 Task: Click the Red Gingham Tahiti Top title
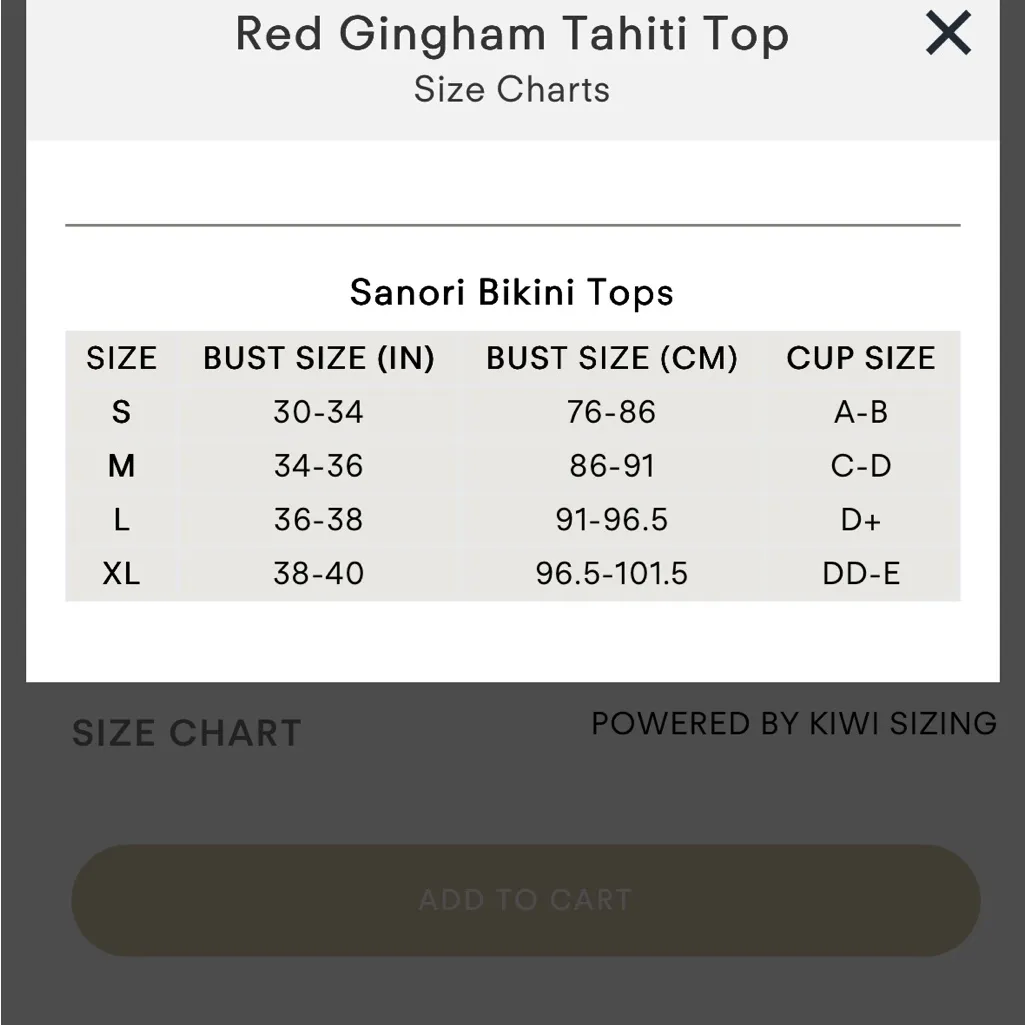[511, 34]
